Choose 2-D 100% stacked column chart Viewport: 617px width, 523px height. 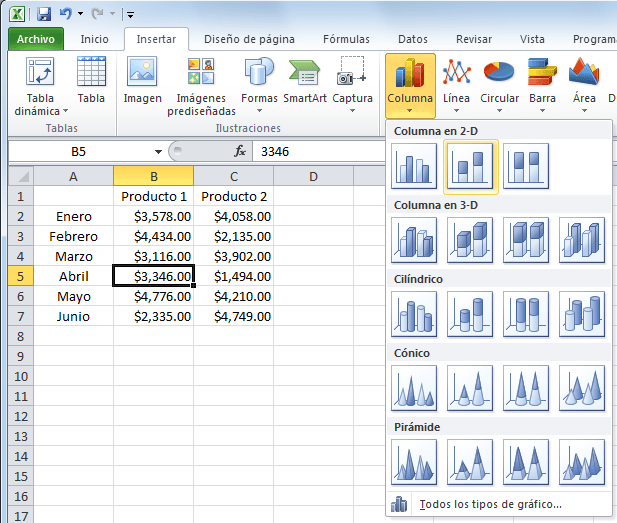(x=526, y=166)
